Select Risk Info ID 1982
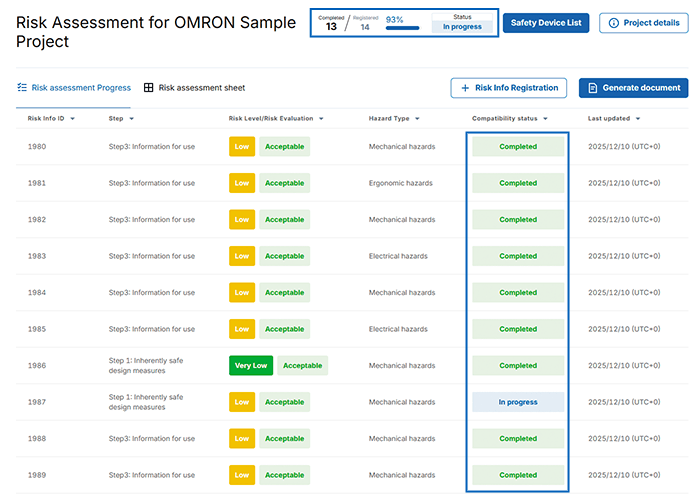The width and height of the screenshot is (700, 495). click(x=37, y=220)
